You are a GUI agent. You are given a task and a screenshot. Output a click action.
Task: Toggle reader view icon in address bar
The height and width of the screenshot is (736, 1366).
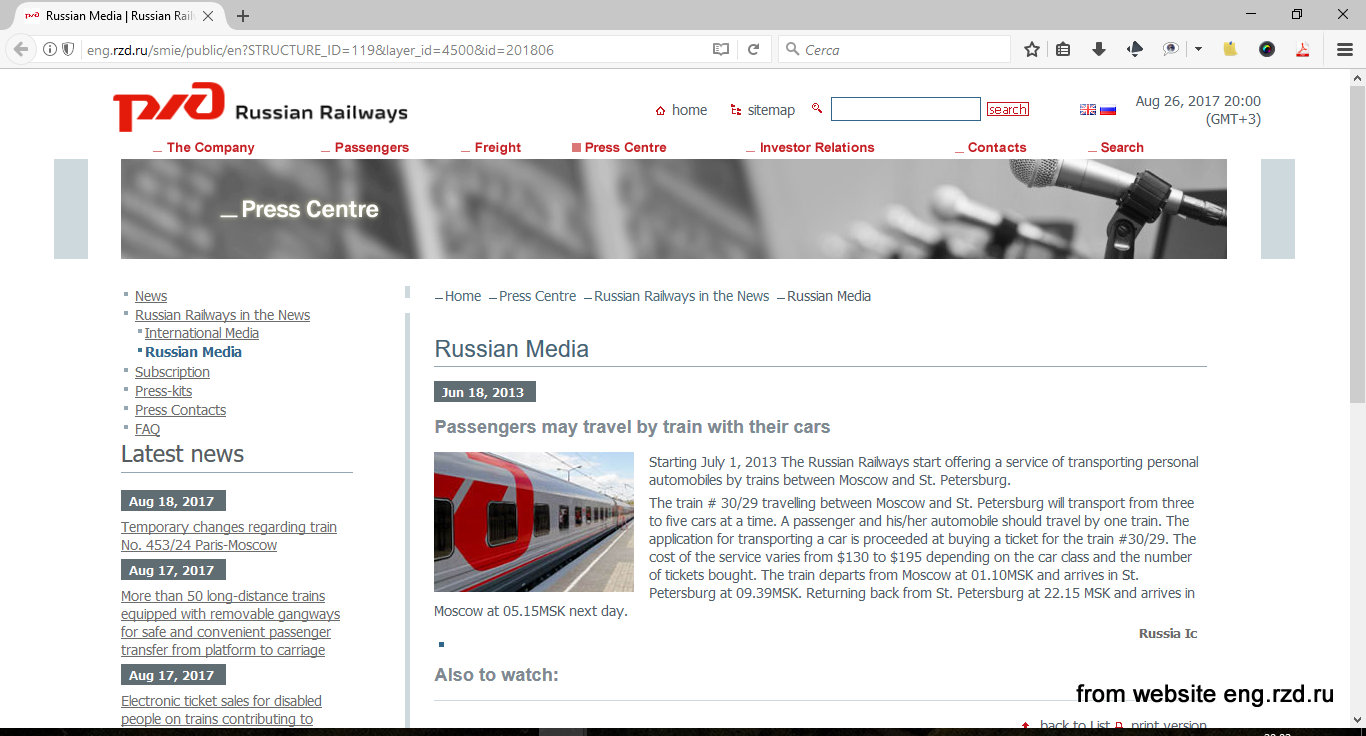click(720, 49)
